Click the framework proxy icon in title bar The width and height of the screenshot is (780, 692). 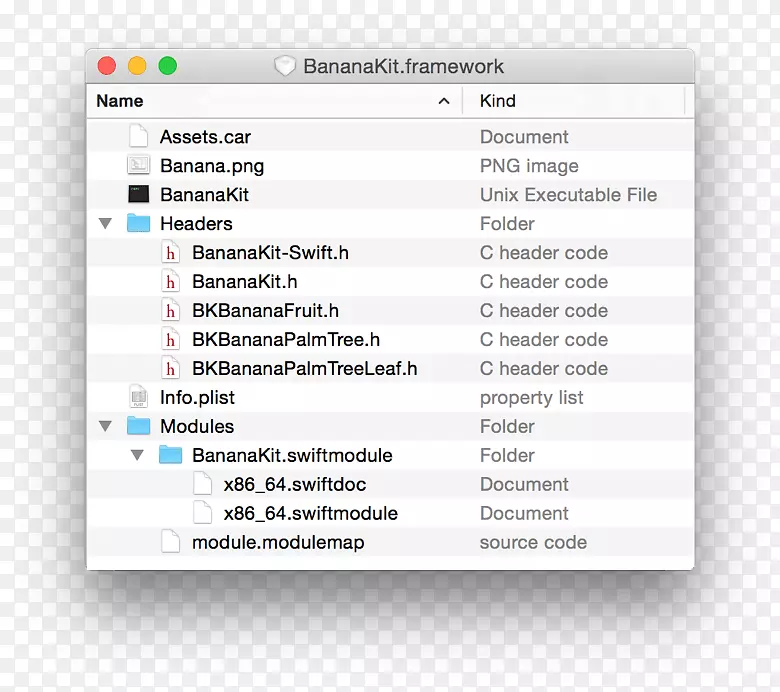[285, 67]
